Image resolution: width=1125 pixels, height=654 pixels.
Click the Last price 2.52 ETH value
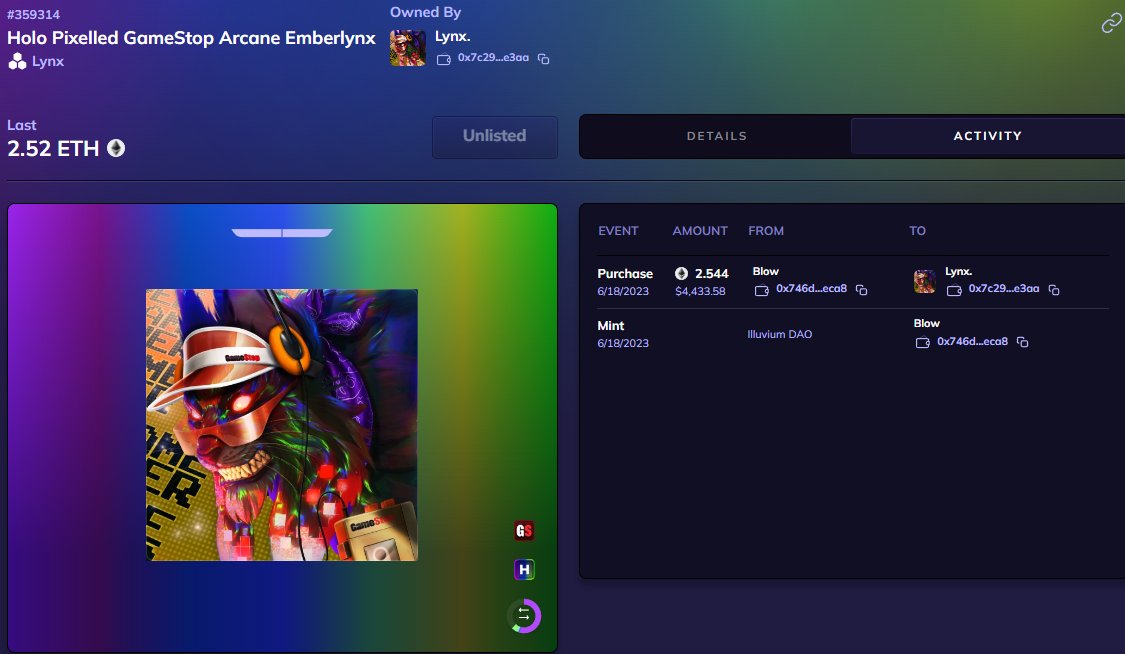pos(53,148)
